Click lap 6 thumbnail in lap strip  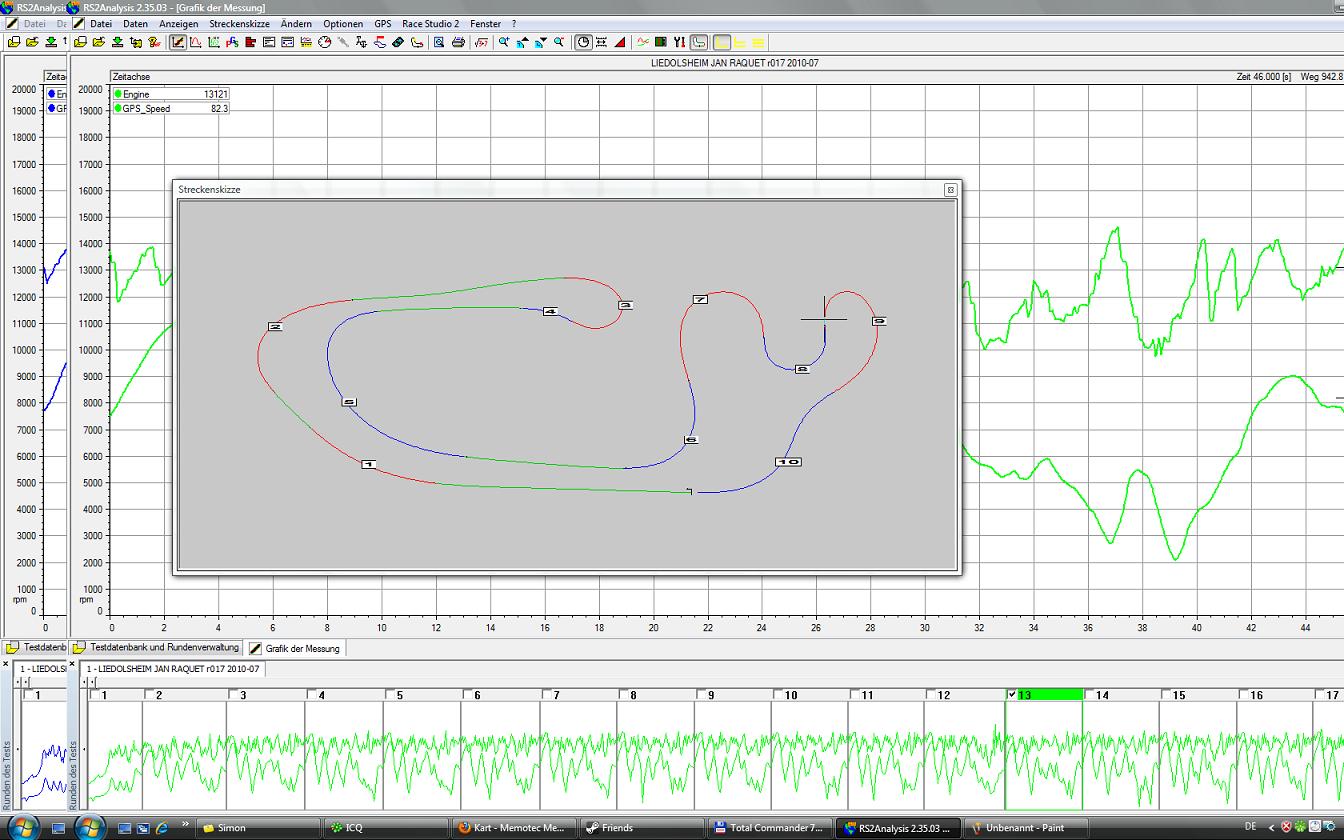pyautogui.click(x=500, y=755)
